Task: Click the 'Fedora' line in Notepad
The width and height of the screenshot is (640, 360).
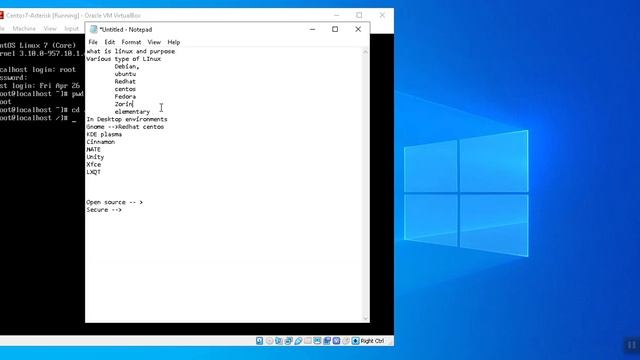Action: tap(125, 97)
